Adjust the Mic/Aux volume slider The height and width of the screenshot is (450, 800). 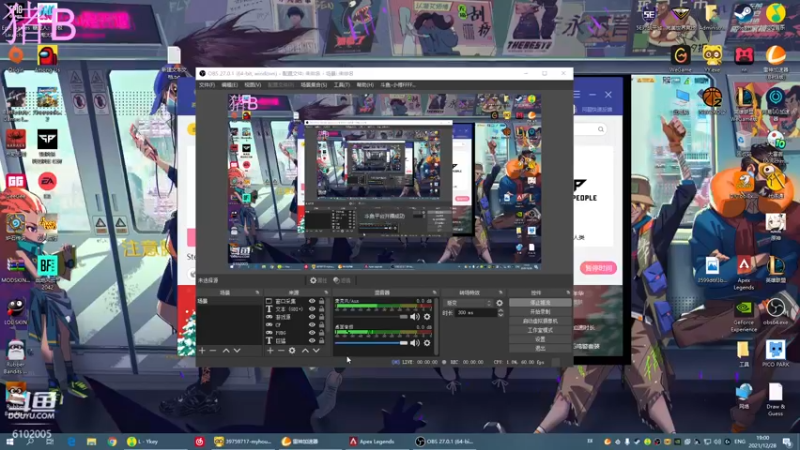coord(371,317)
